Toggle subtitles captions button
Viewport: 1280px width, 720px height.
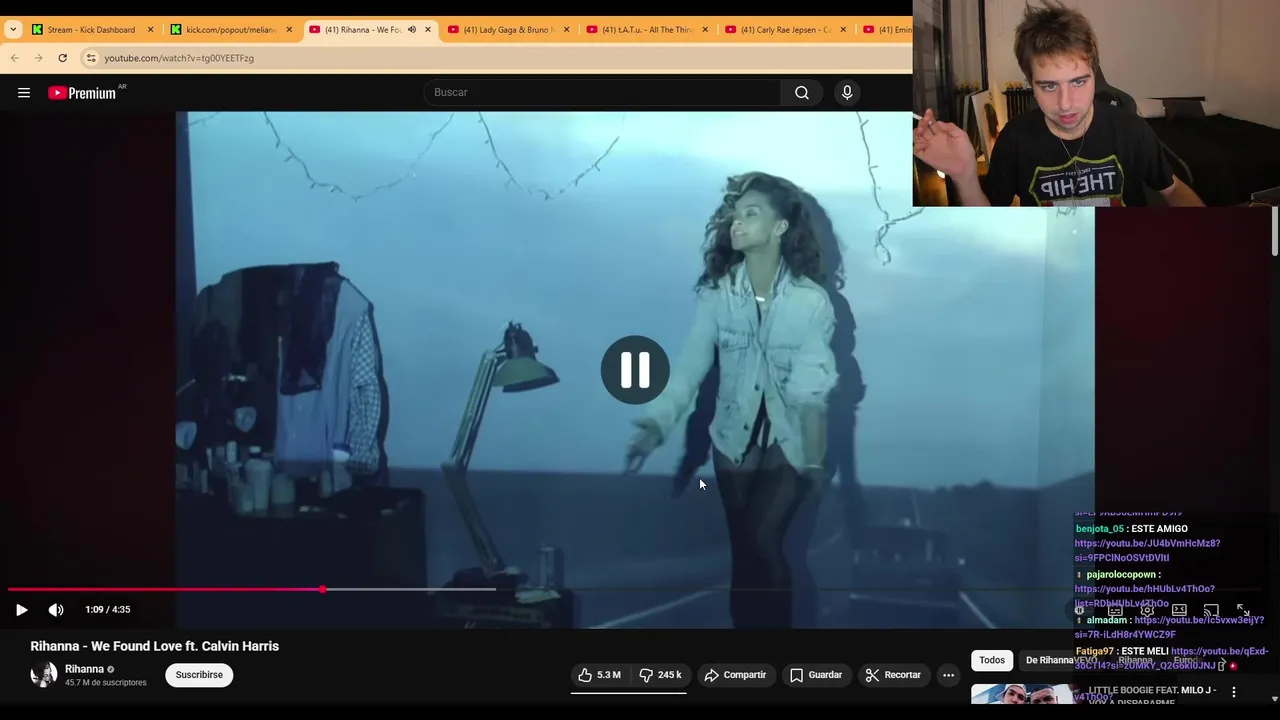[1115, 610]
